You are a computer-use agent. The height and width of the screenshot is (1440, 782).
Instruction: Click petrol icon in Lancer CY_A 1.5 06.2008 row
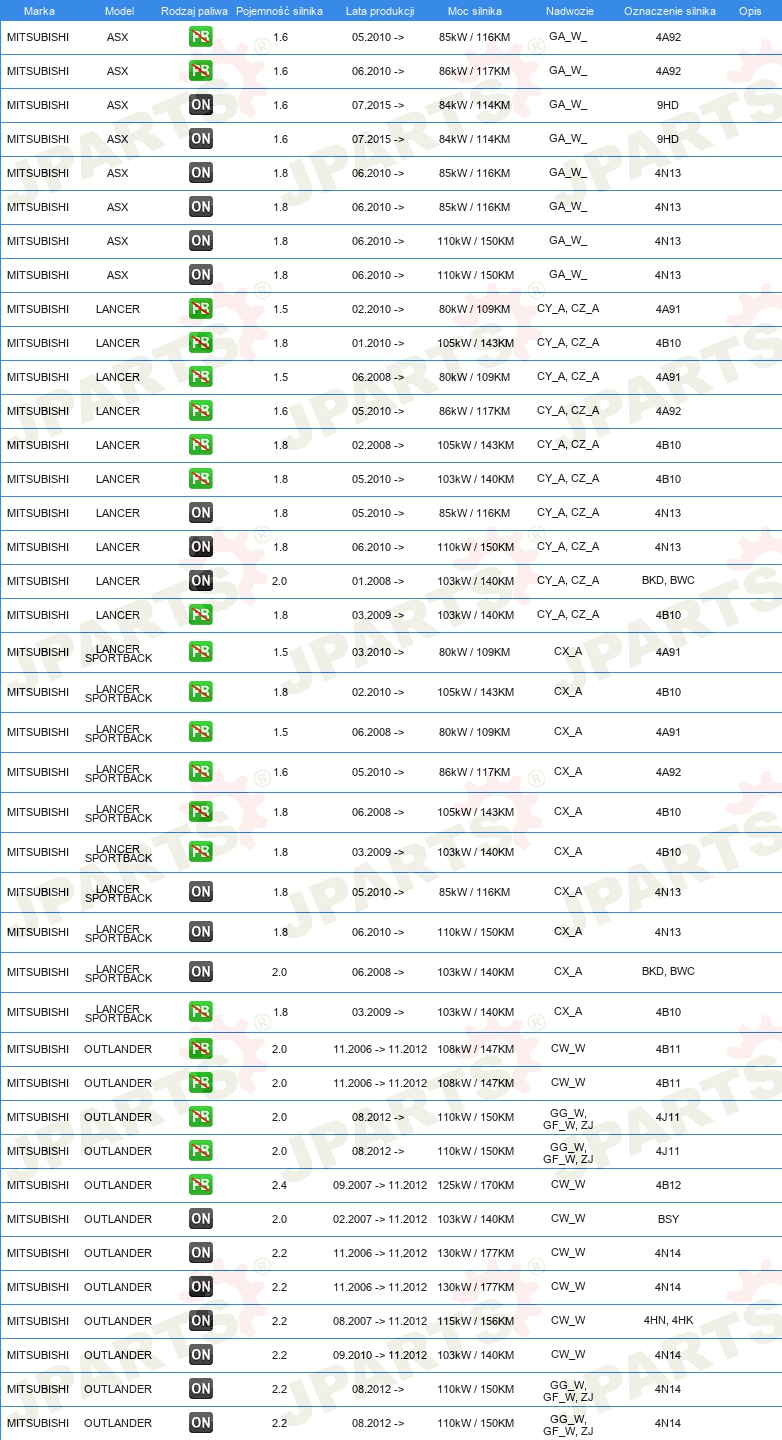201,377
